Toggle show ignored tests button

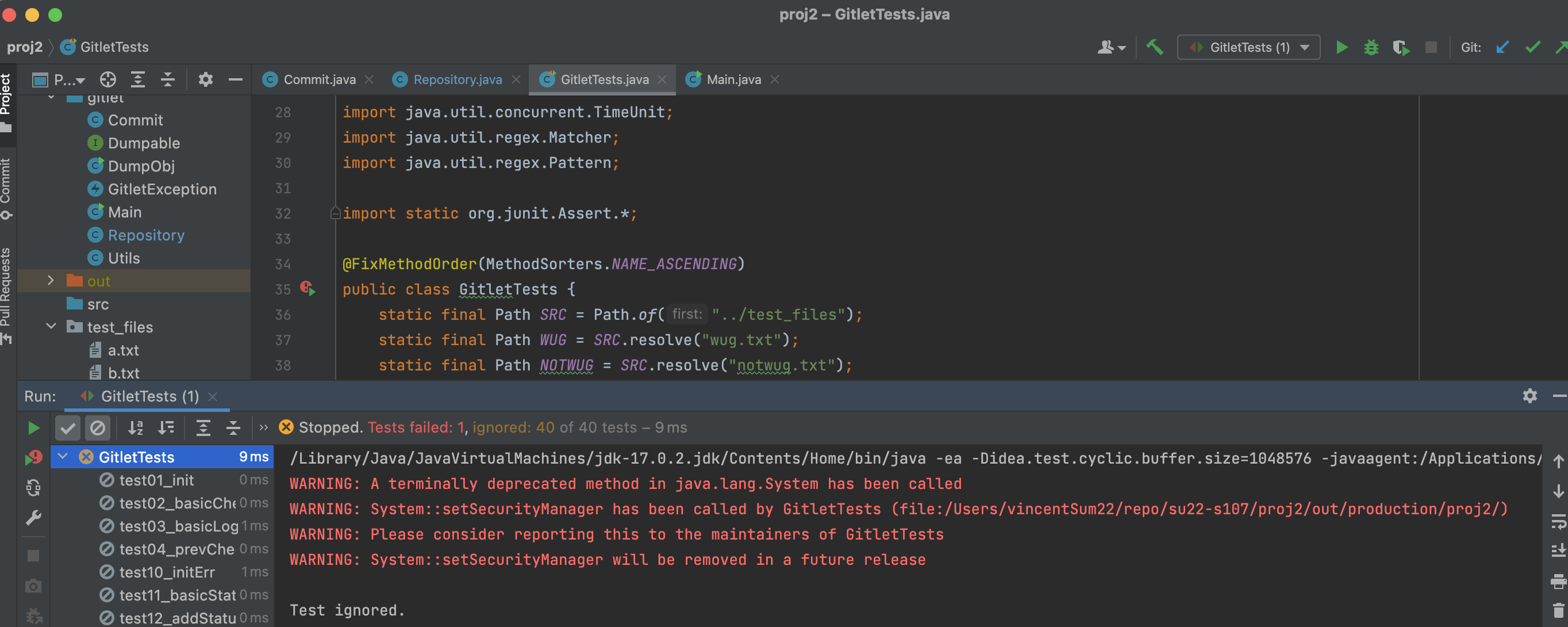(97, 428)
